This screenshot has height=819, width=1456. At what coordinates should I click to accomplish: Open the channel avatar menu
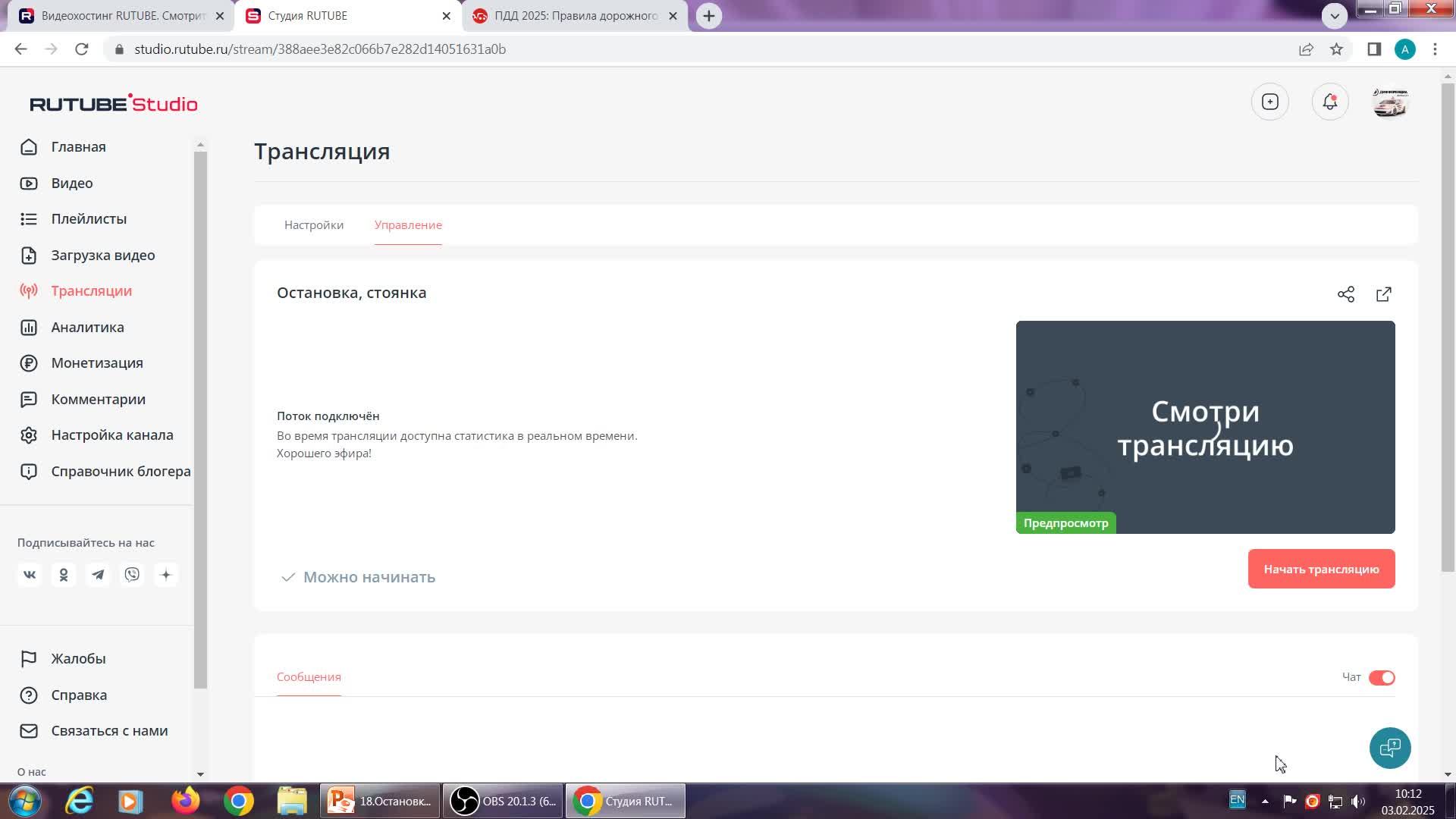point(1390,102)
